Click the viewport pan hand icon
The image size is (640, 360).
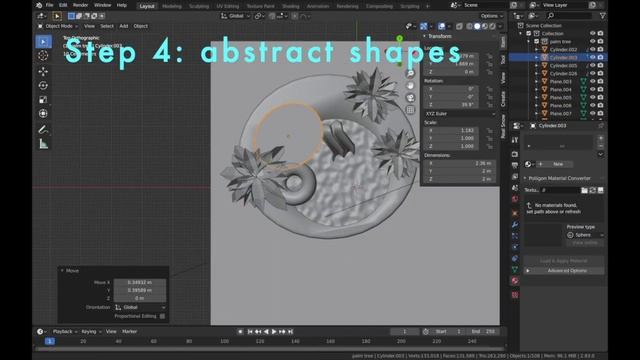point(410,86)
